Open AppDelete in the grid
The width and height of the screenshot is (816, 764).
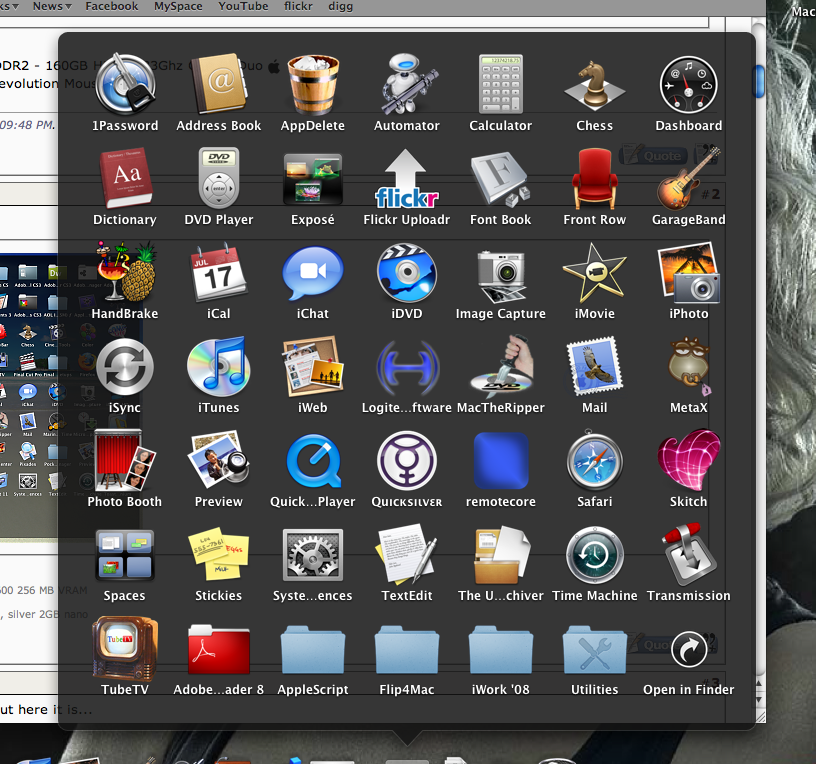click(x=313, y=84)
